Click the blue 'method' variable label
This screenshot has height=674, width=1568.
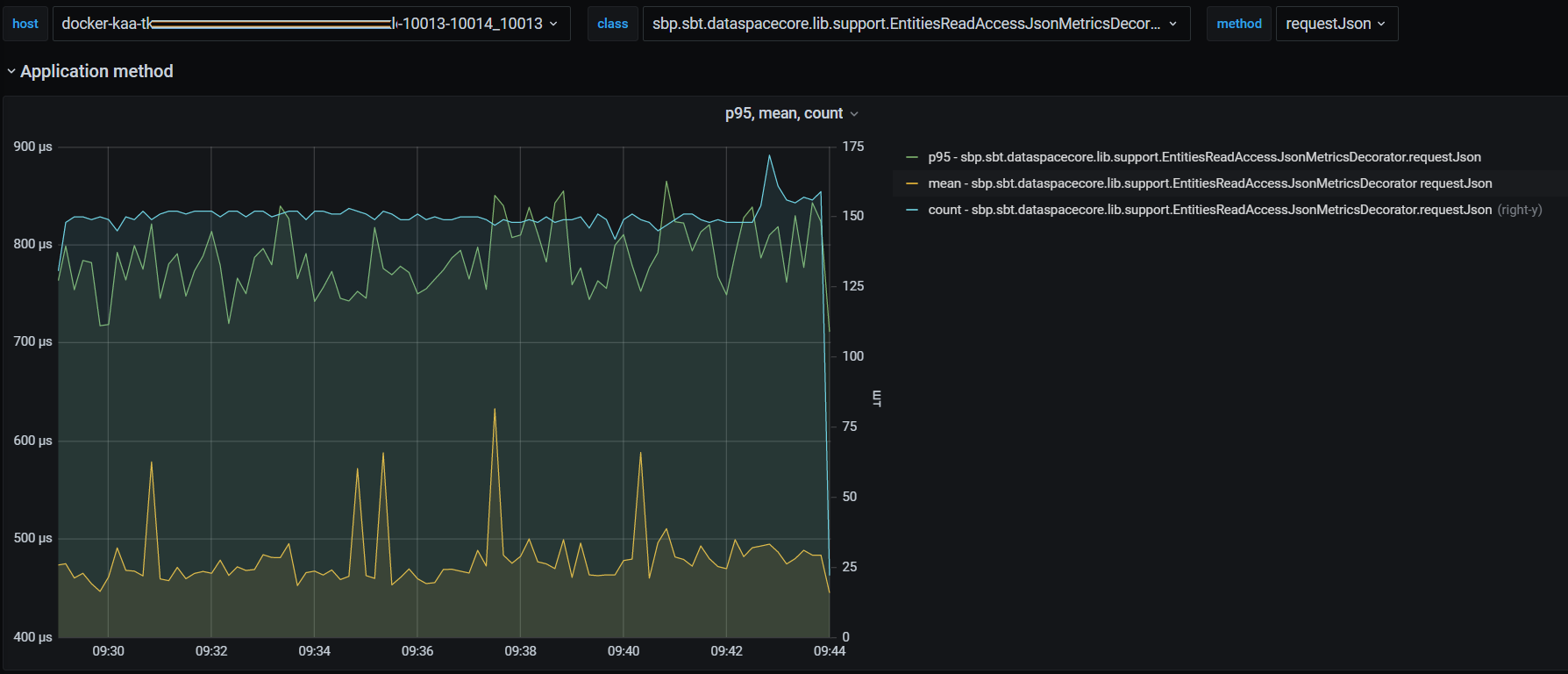[x=1238, y=24]
